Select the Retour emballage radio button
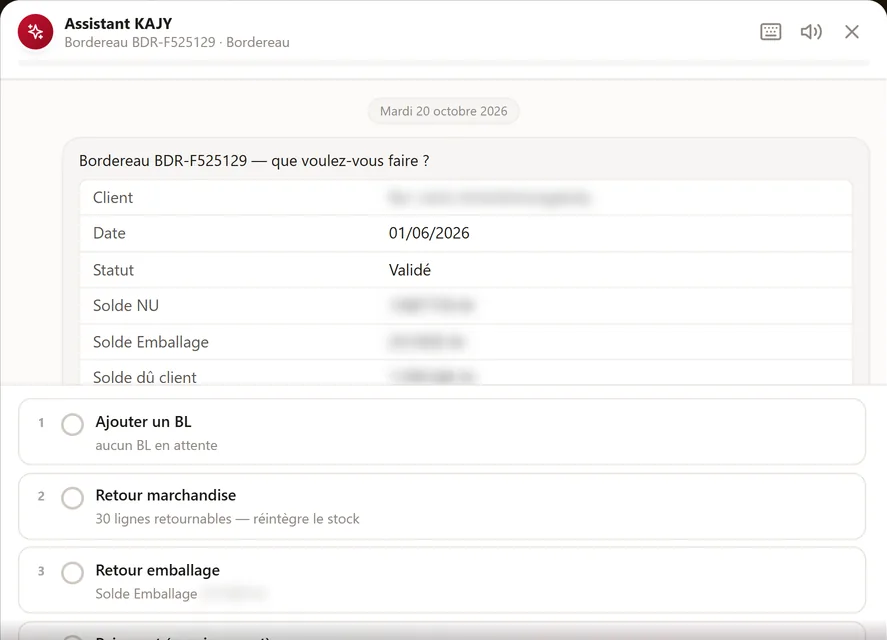887x640 pixels. tap(72, 573)
